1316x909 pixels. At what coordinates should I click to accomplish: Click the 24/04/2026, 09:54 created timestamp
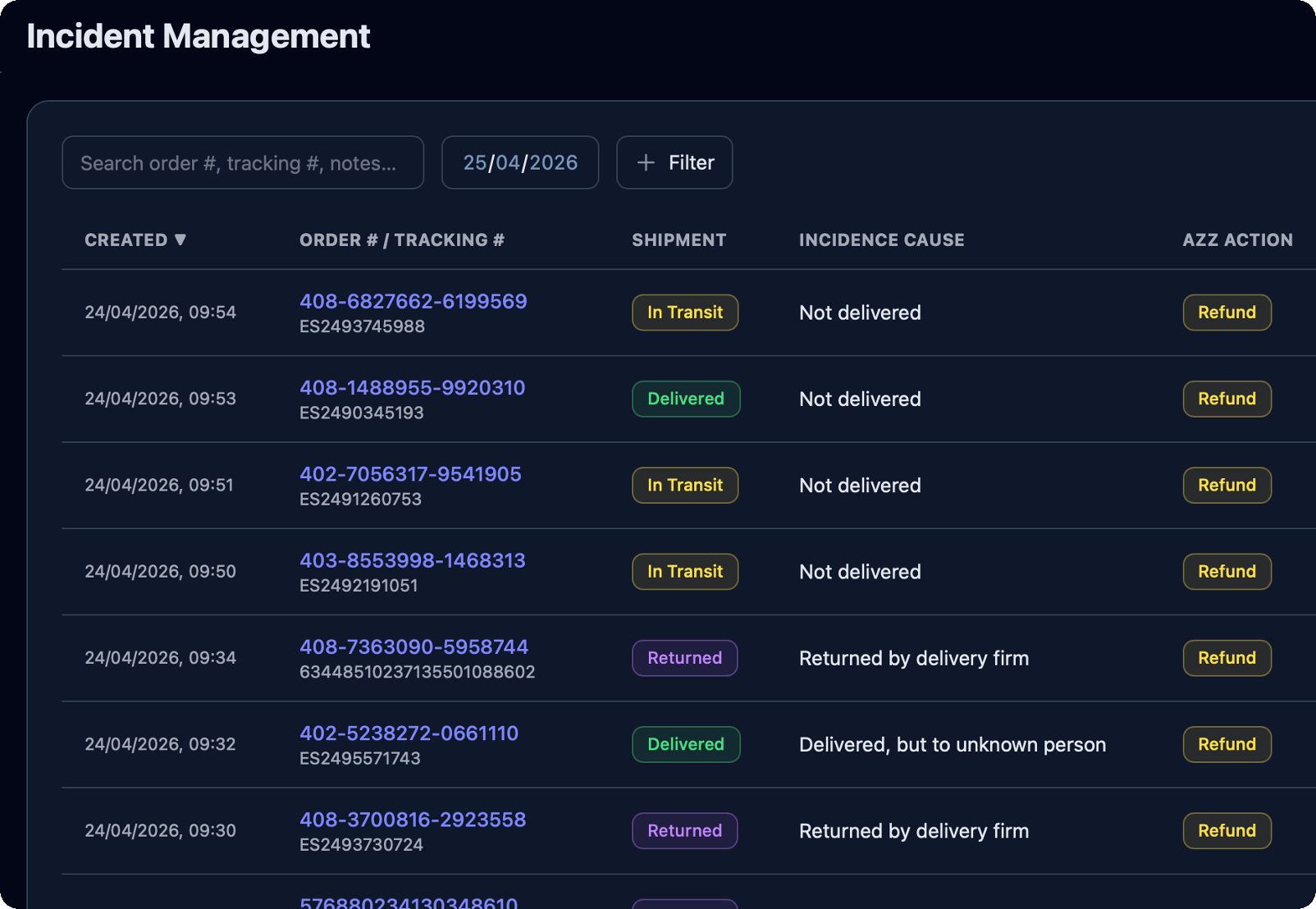pos(160,313)
